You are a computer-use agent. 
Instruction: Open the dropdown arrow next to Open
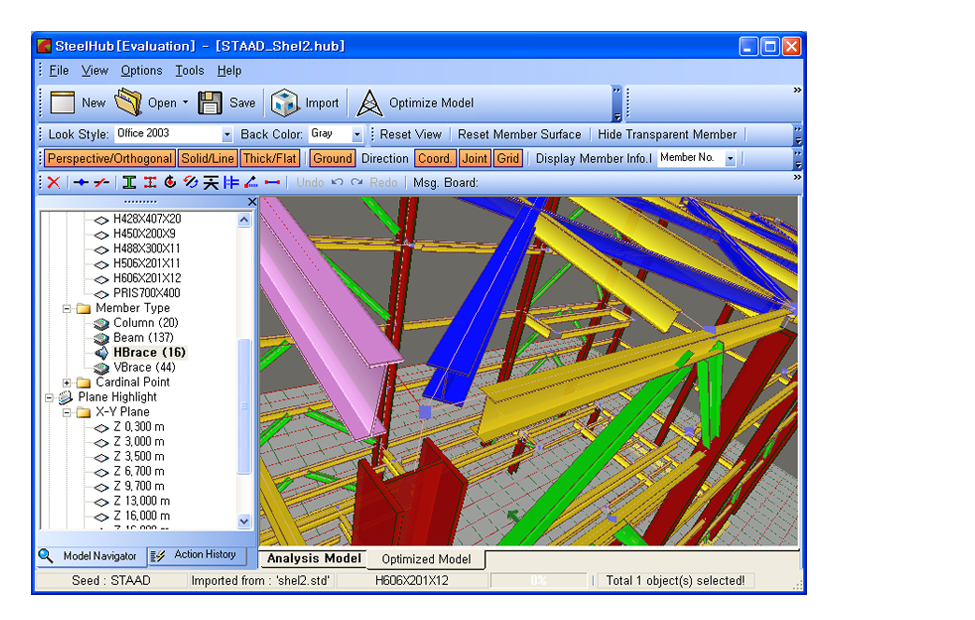pos(185,103)
